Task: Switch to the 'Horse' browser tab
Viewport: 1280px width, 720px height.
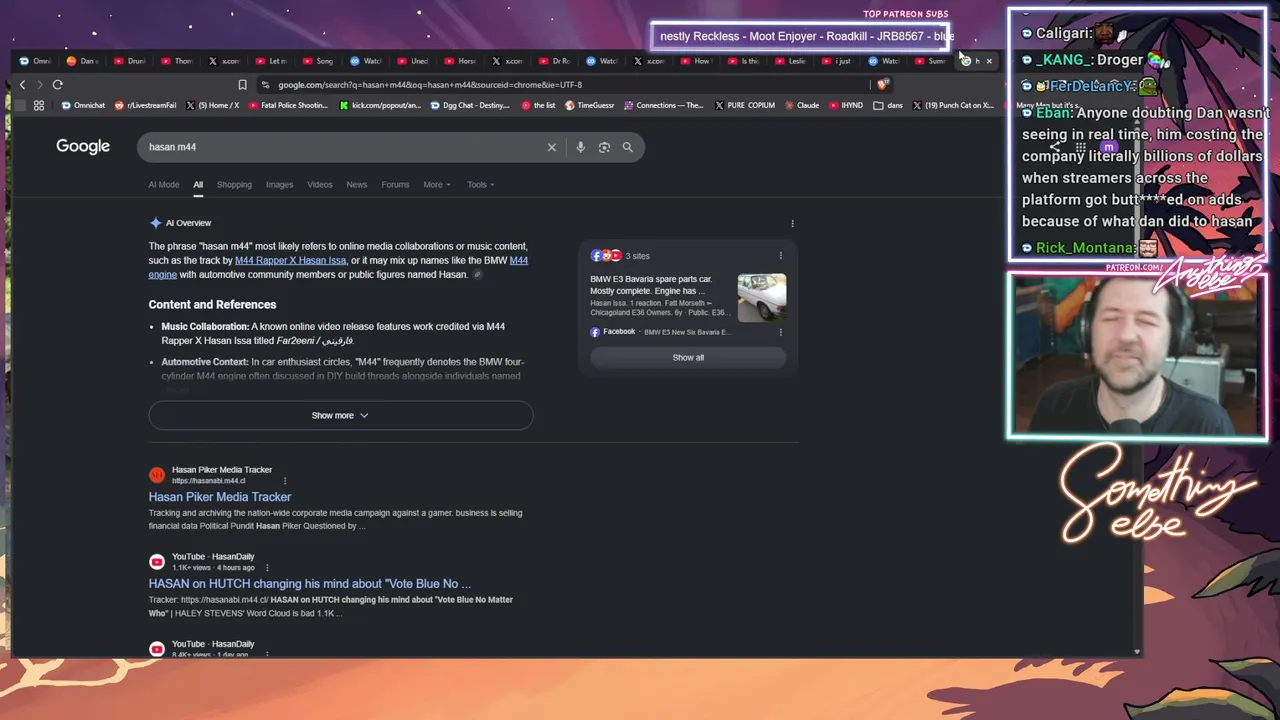Action: (460, 61)
